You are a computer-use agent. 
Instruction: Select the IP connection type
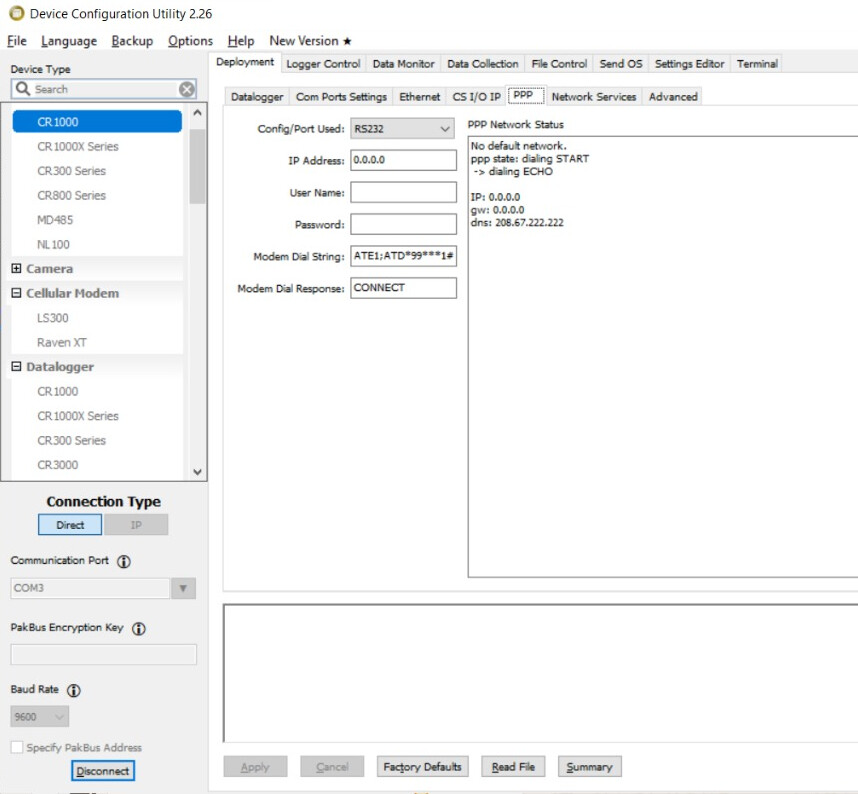(x=136, y=525)
